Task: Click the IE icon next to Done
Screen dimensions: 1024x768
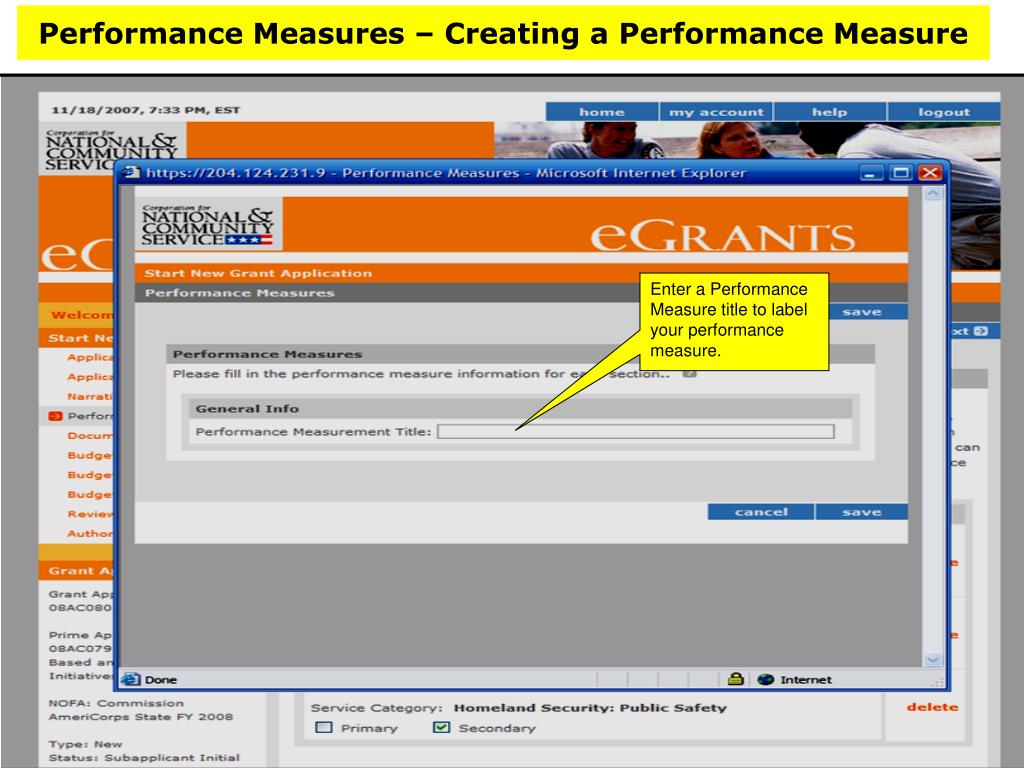Action: tap(131, 679)
